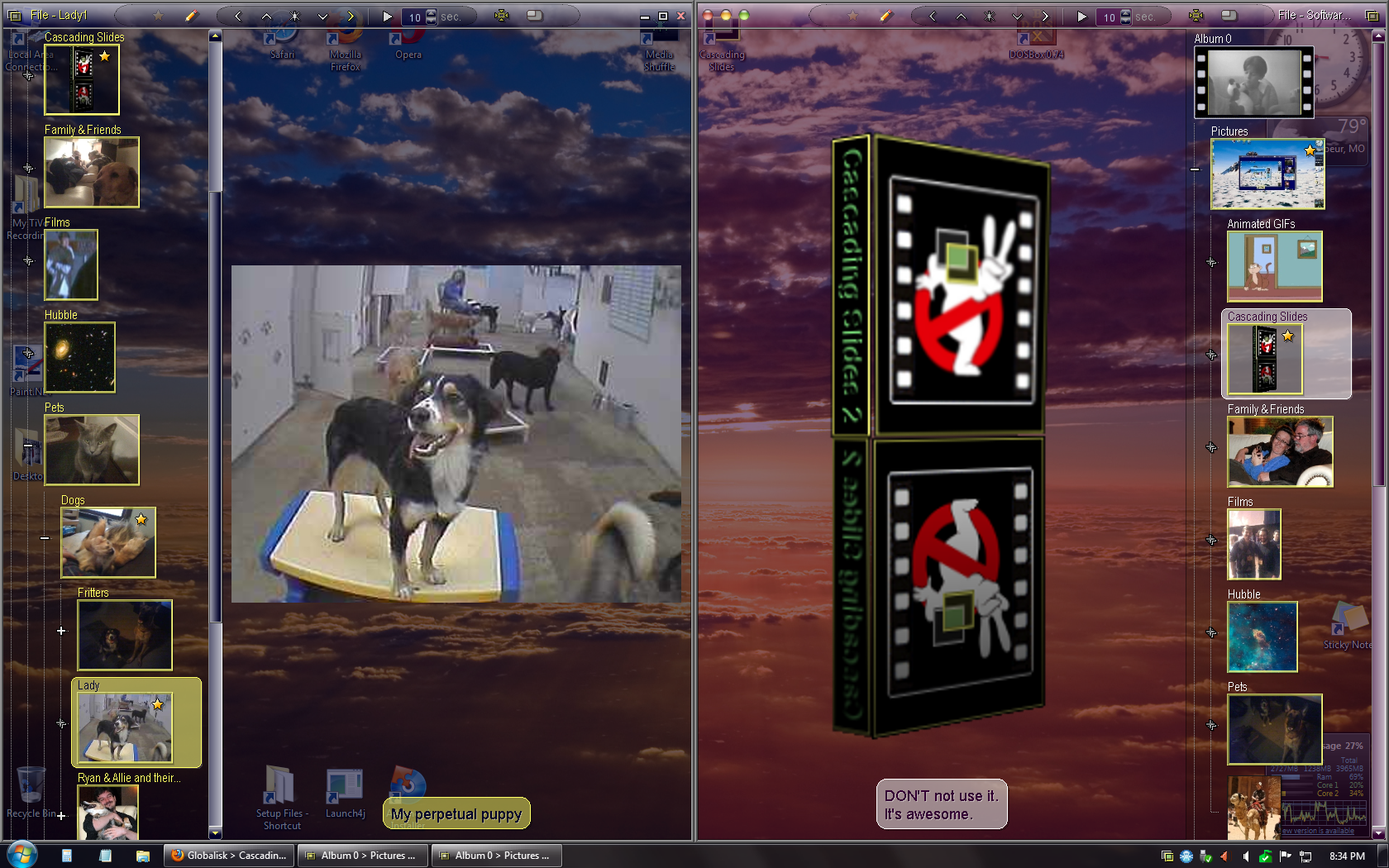Expand Animated GIFs node in right panel
Image resolution: width=1389 pixels, height=868 pixels.
(1211, 262)
